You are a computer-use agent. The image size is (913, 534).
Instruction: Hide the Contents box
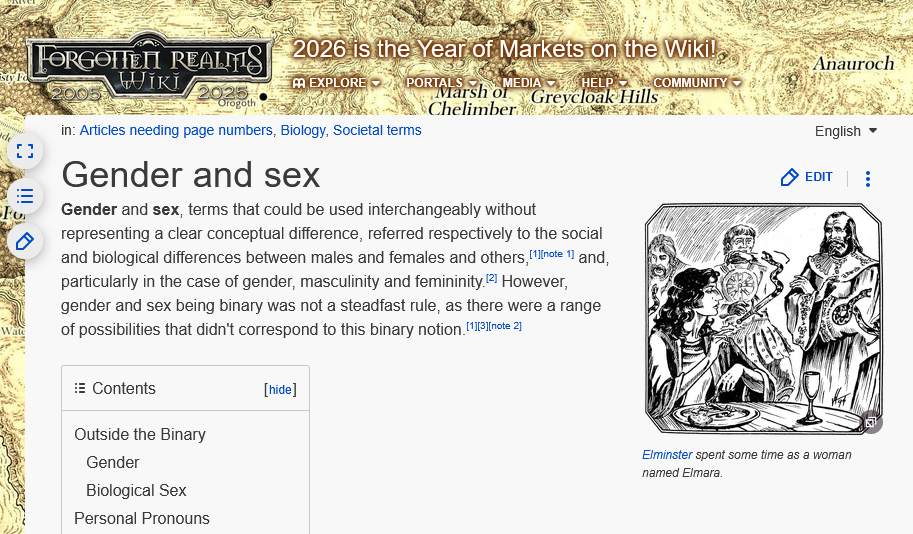point(280,390)
